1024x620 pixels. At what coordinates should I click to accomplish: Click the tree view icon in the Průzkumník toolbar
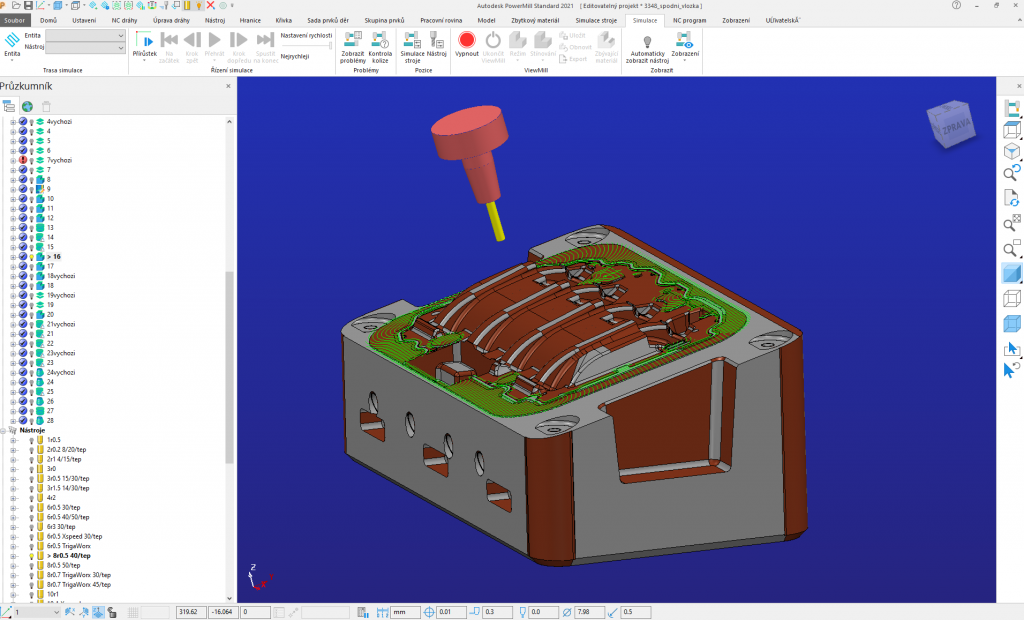pos(8,106)
